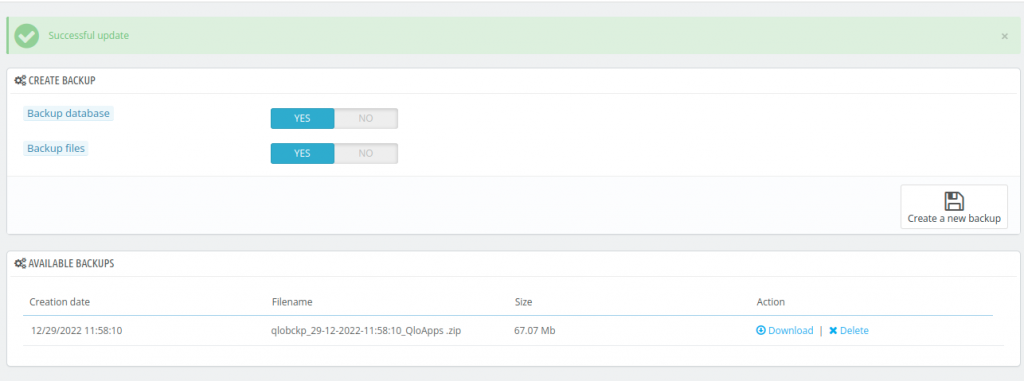Select the qlobckp_29-12-2022 filename cell
Viewport: 1024px width, 381px height.
(x=366, y=331)
